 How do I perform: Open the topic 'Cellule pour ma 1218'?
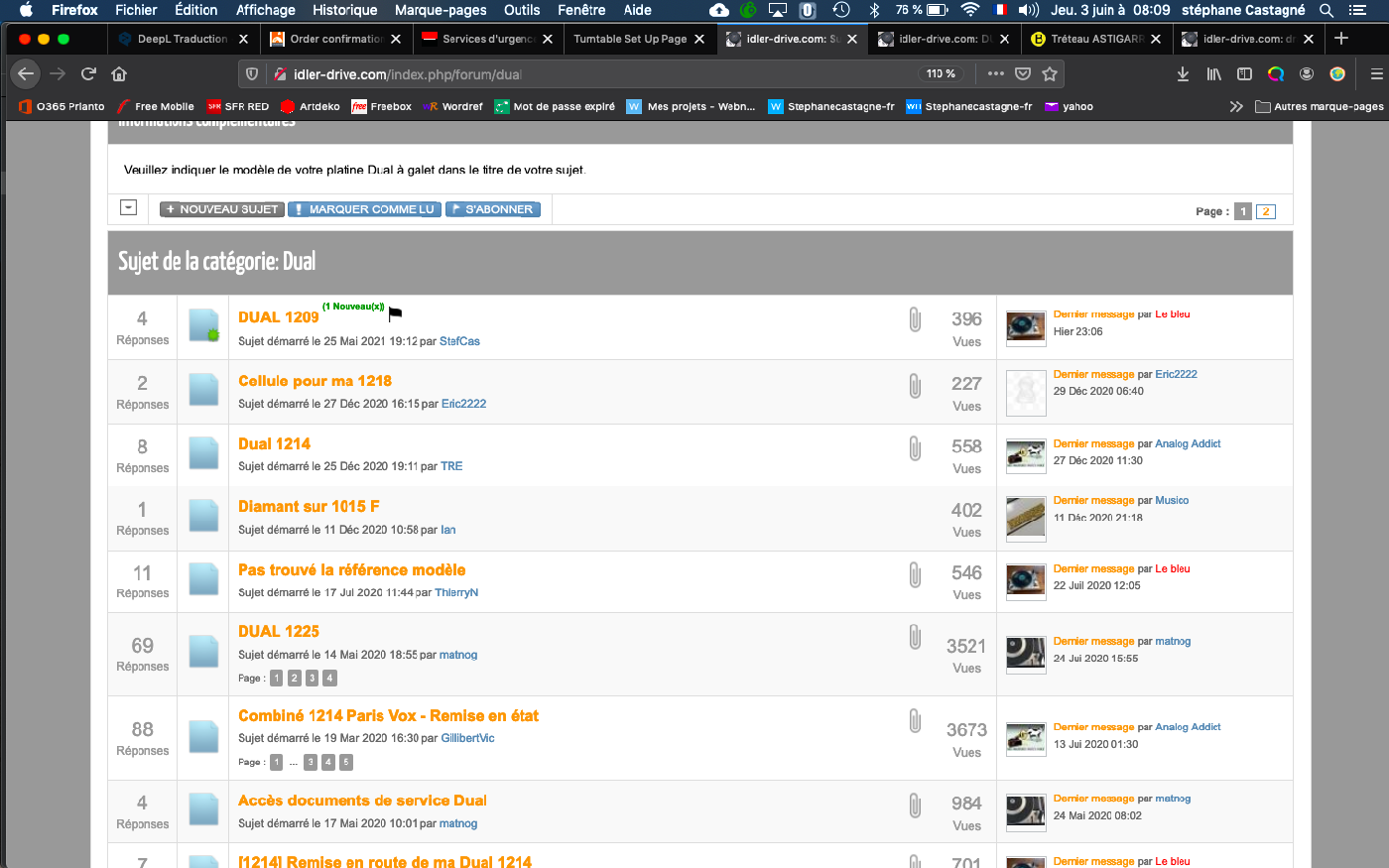tap(315, 381)
